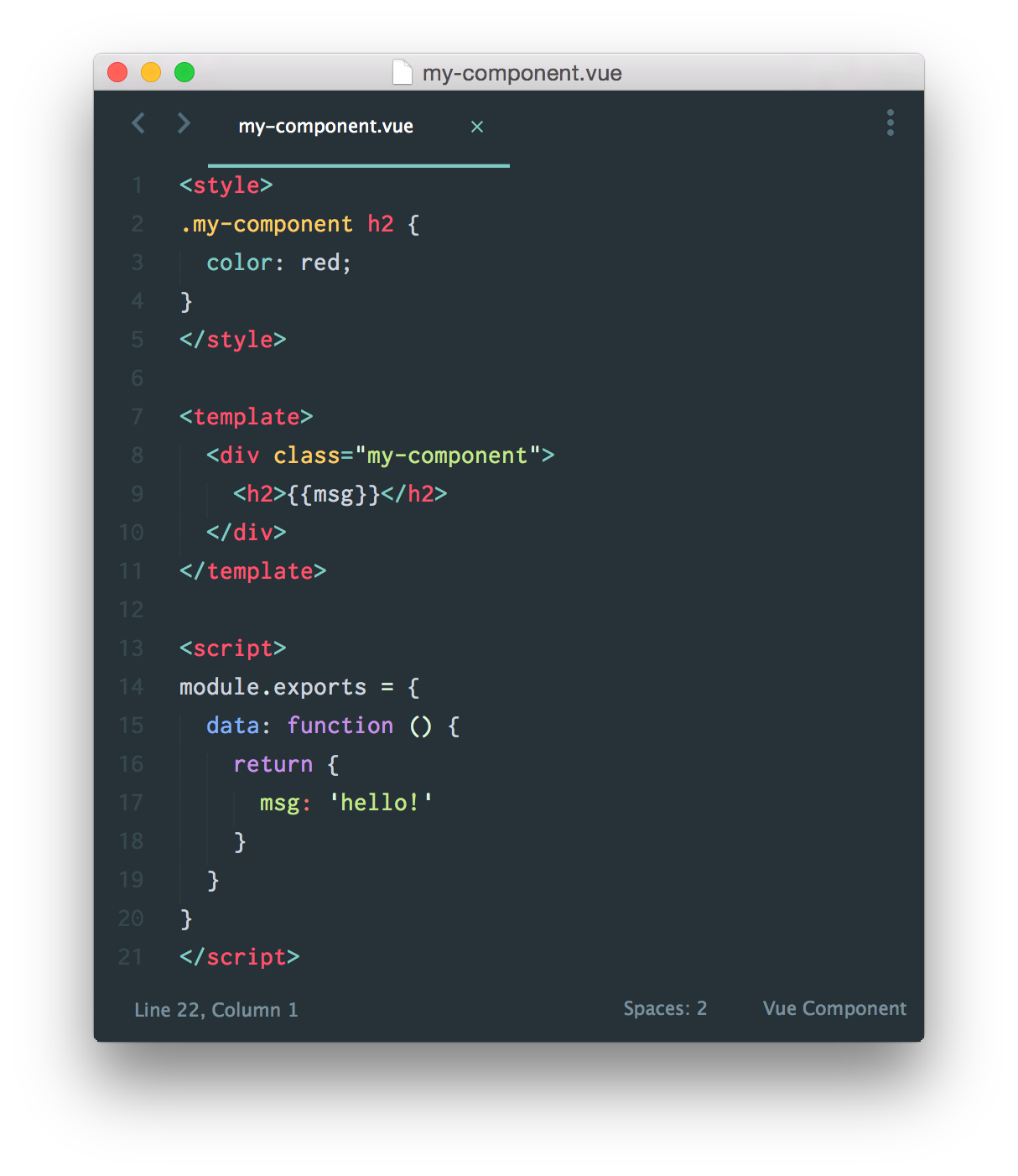Click the Line 22, Column 1 status indicator
Screen dimensions: 1018x1176
[216, 1009]
